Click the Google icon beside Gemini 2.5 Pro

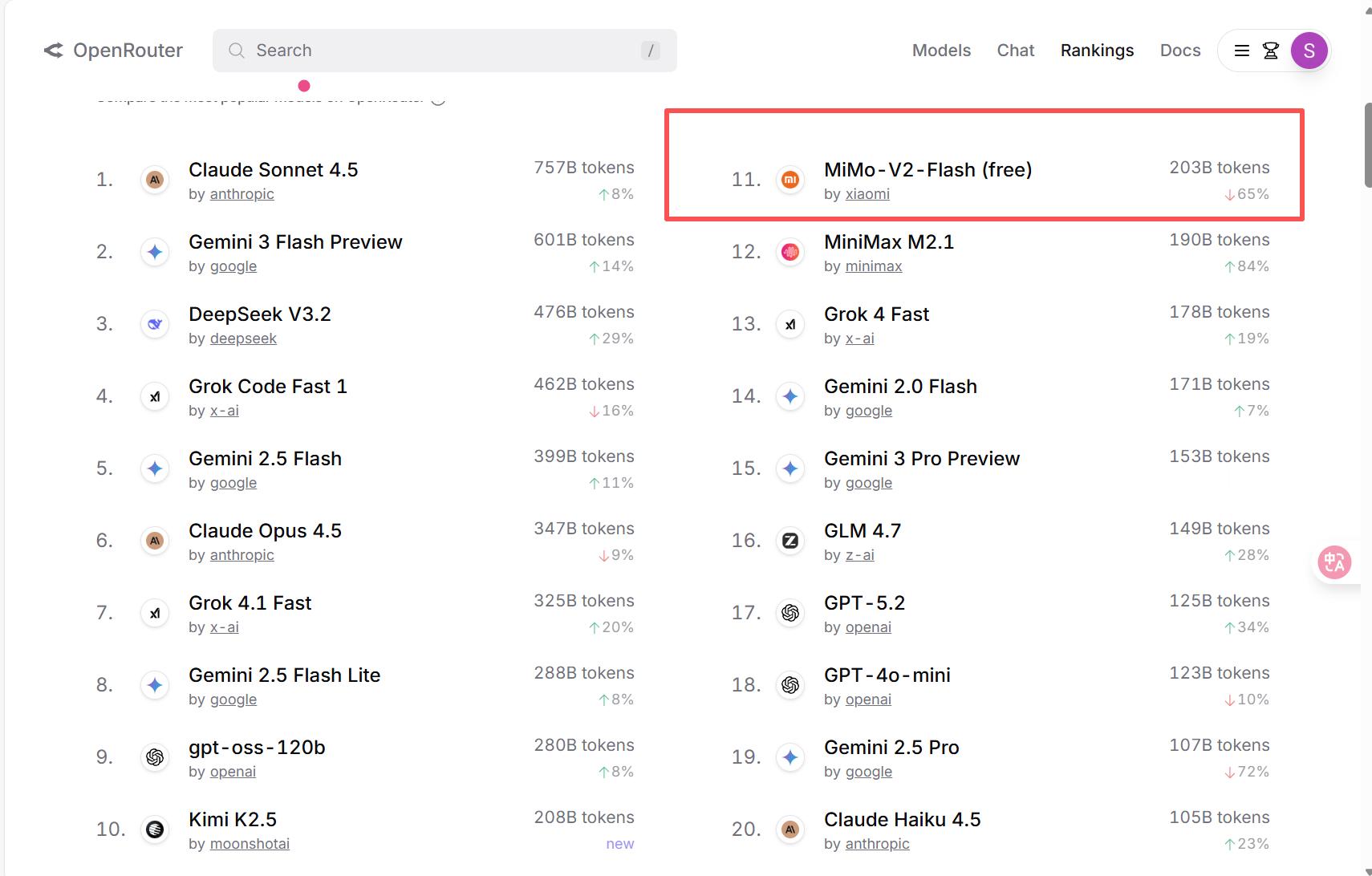pyautogui.click(x=790, y=757)
